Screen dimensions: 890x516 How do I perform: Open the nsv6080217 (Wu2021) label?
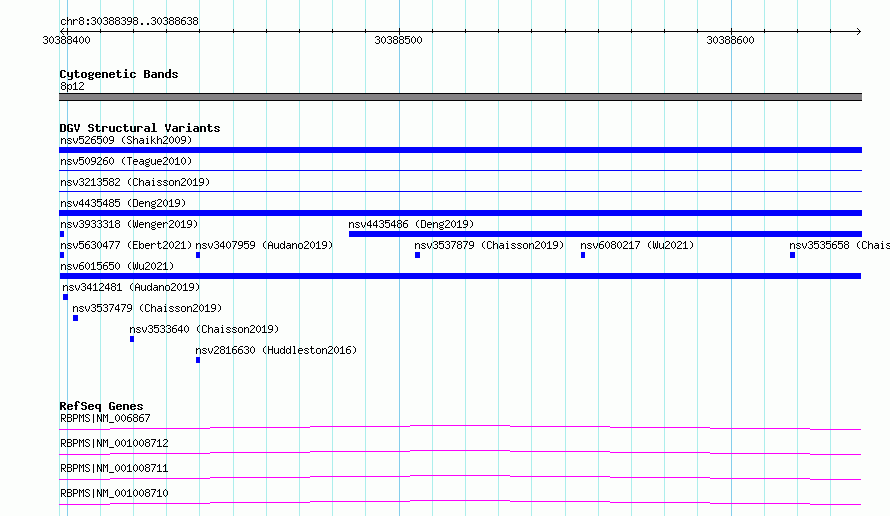[637, 245]
